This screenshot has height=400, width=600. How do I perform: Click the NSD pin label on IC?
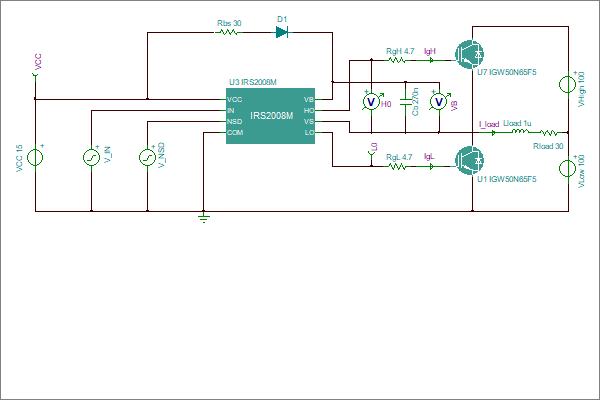pos(235,122)
